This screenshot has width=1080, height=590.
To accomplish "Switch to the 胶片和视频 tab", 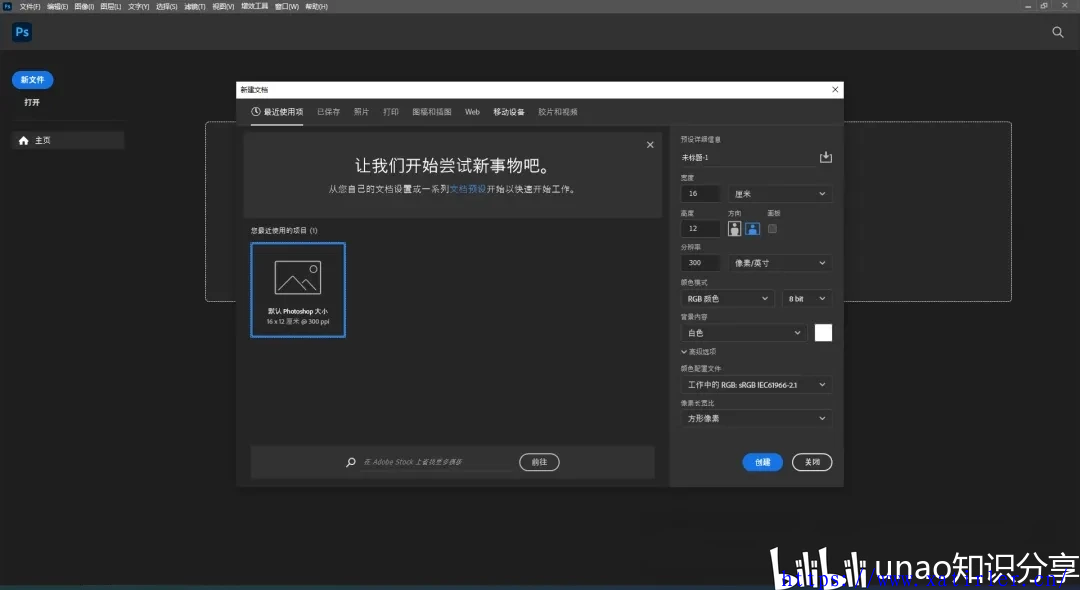I will 558,112.
